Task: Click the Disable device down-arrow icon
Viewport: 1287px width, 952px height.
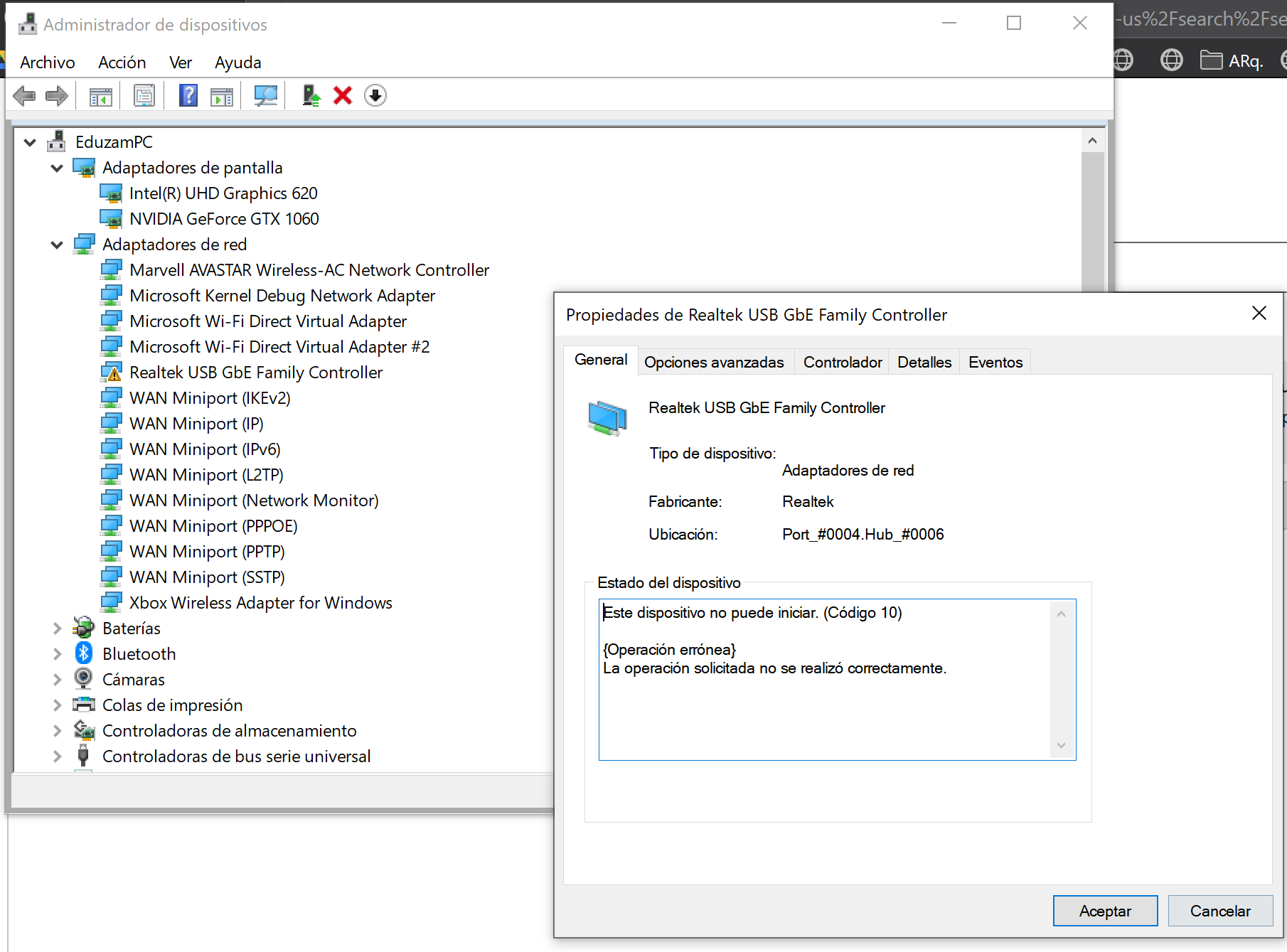Action: click(375, 95)
